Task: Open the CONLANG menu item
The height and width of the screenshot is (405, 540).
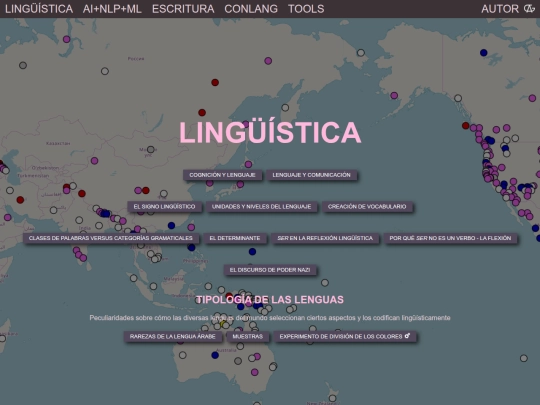Action: coord(251,9)
